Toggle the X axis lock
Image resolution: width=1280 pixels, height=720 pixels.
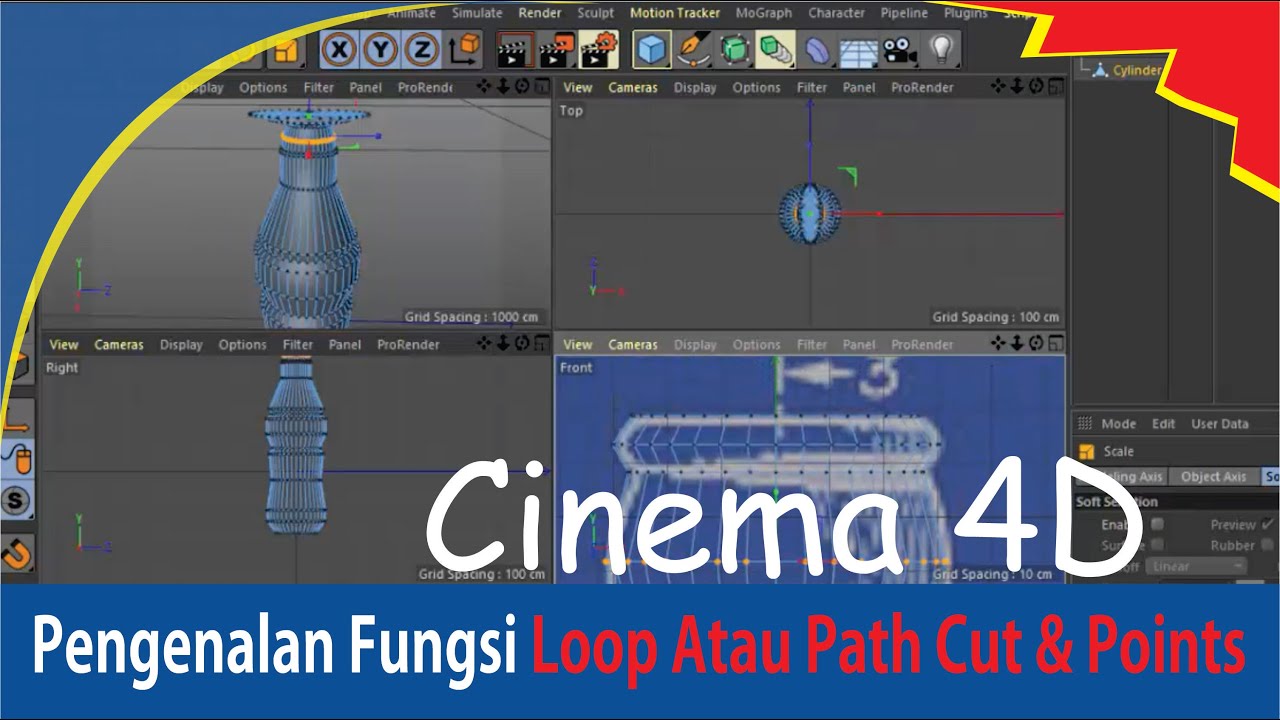point(340,49)
